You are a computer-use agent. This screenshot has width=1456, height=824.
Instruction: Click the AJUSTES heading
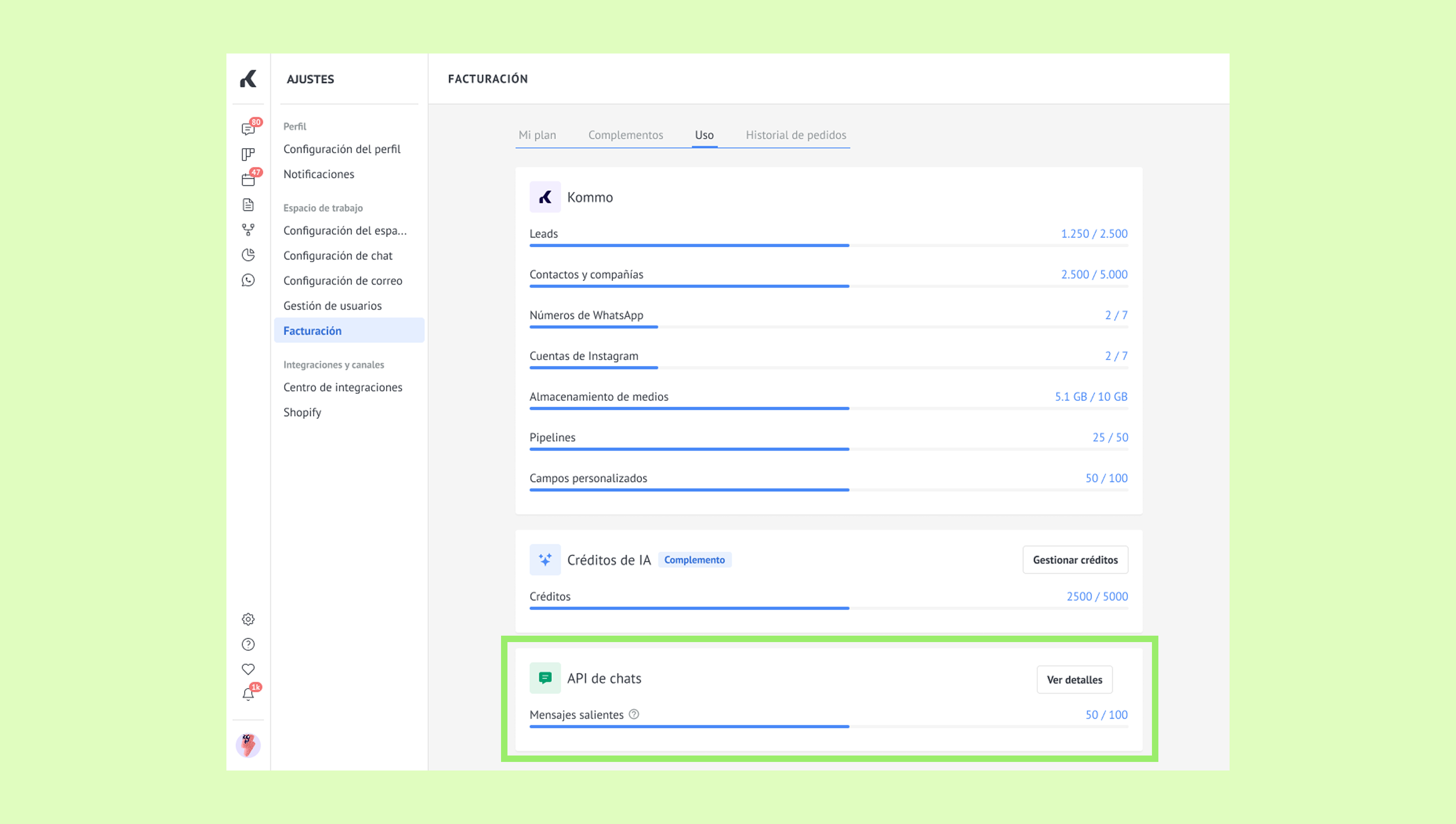(310, 79)
